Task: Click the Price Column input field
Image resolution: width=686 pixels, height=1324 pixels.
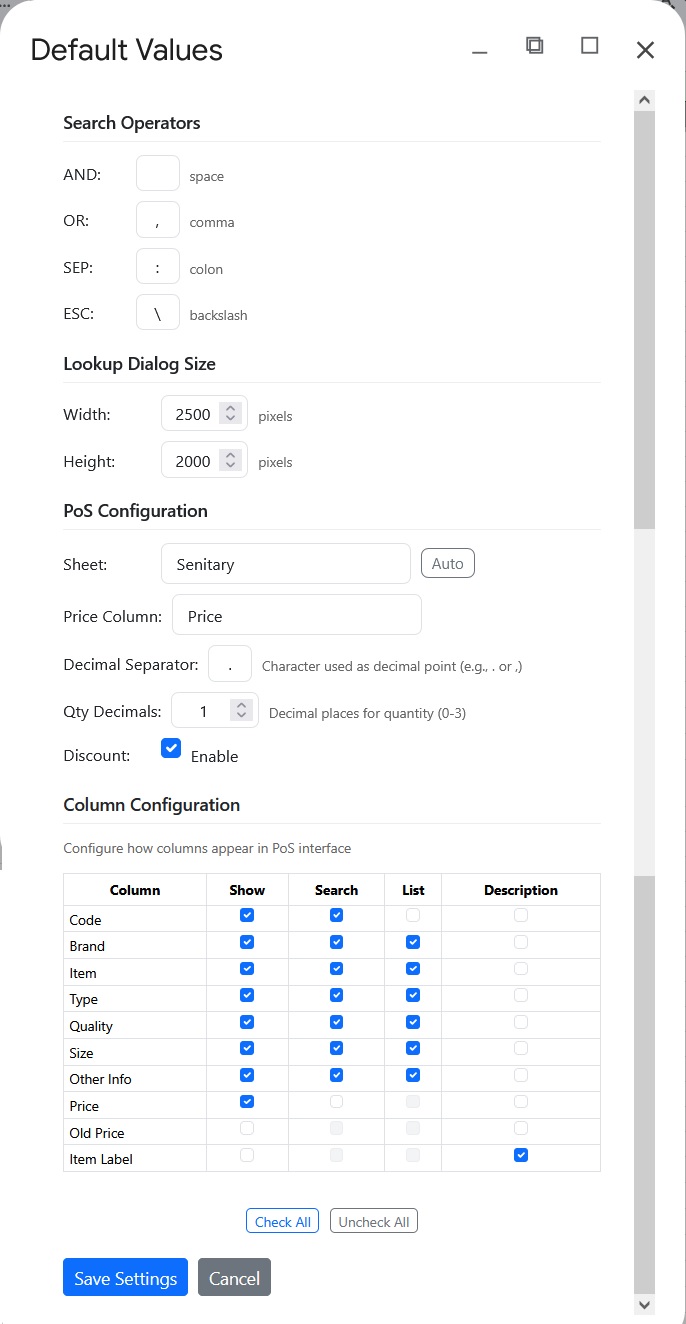Action: point(297,615)
